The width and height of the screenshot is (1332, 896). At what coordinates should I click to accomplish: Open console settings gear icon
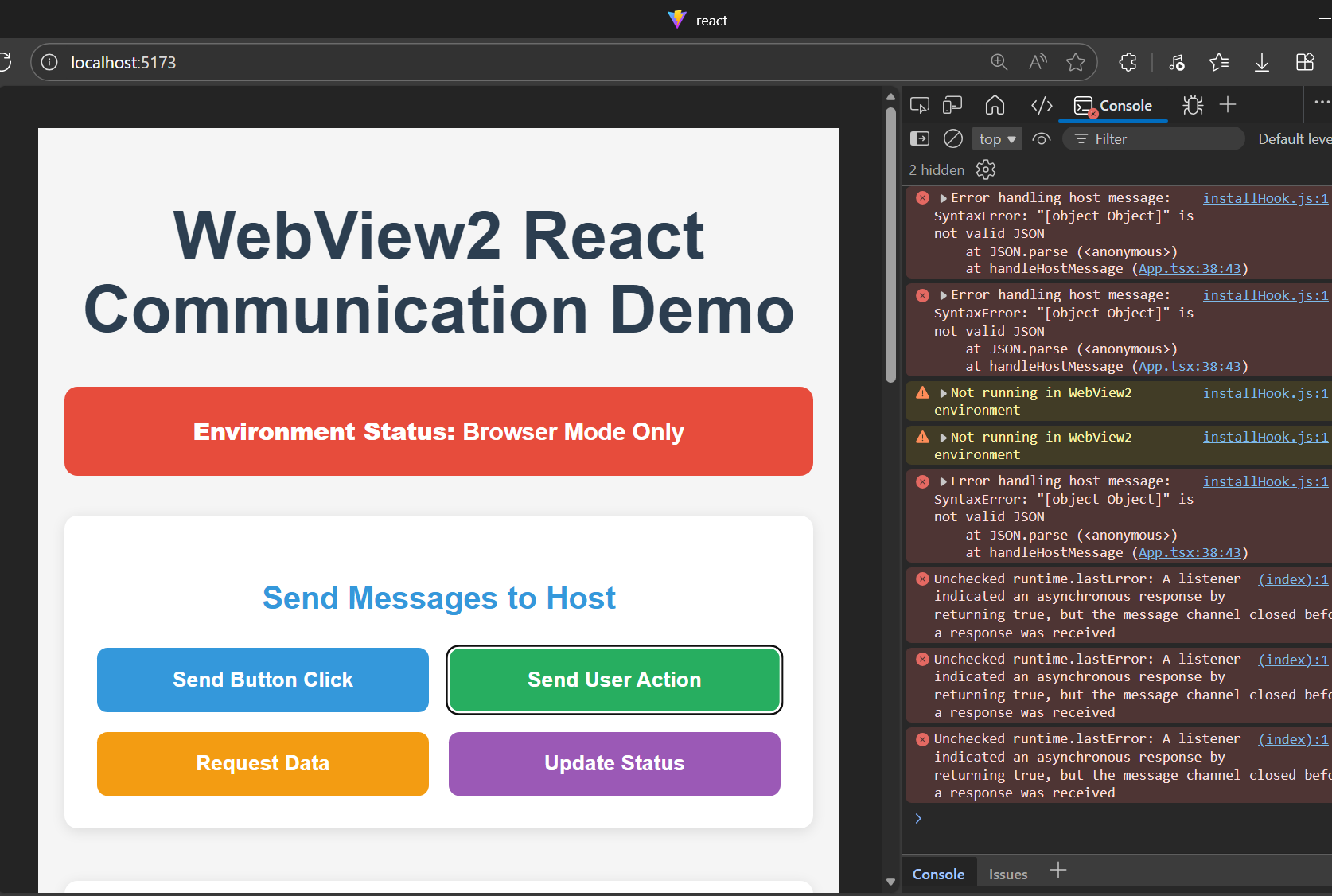(986, 169)
